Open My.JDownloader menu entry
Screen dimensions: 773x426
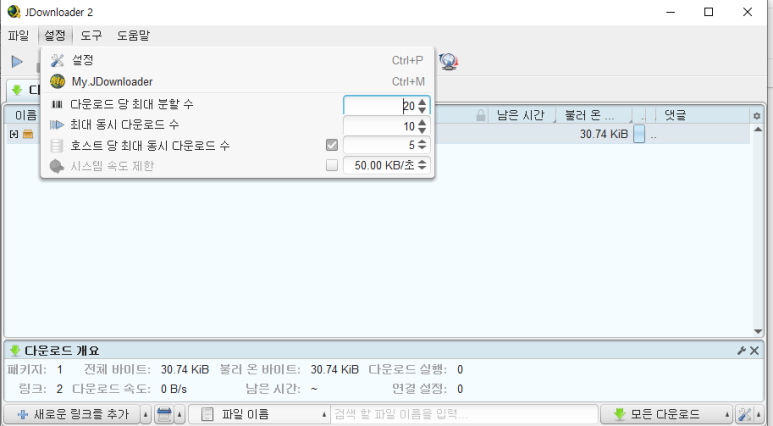tap(237, 81)
